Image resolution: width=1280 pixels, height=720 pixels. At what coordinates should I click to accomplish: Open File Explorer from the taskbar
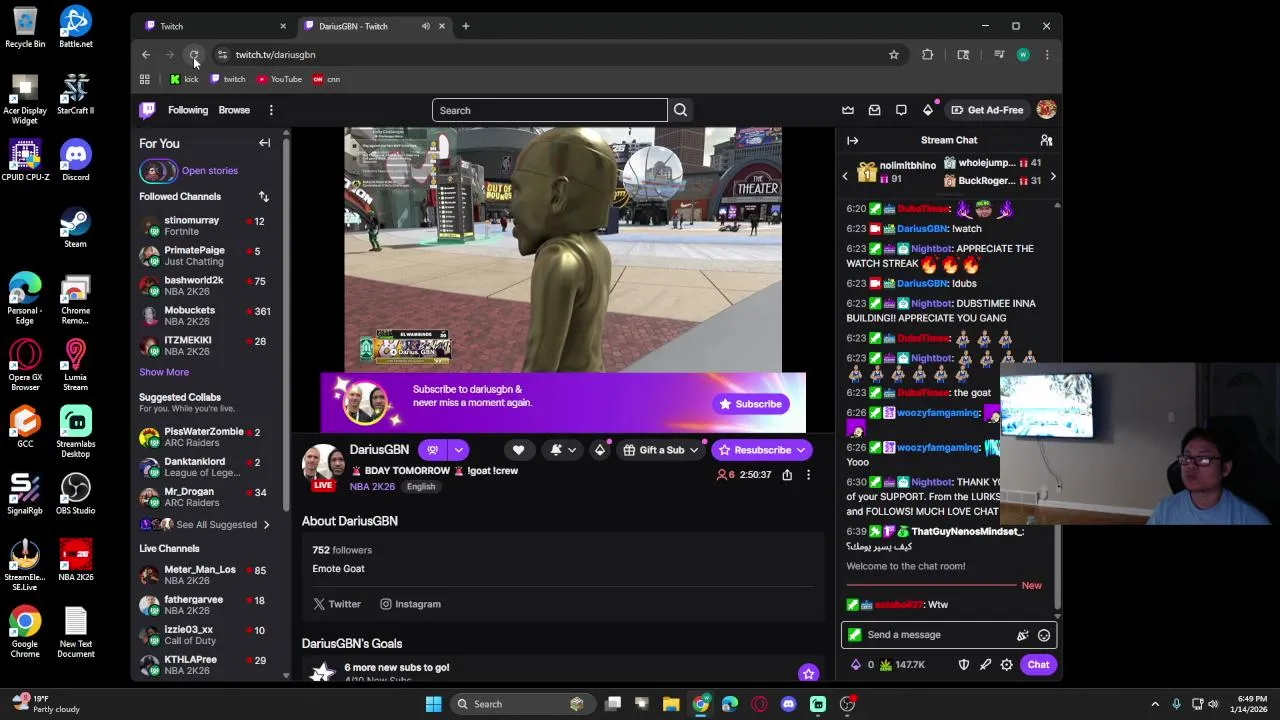[x=671, y=704]
